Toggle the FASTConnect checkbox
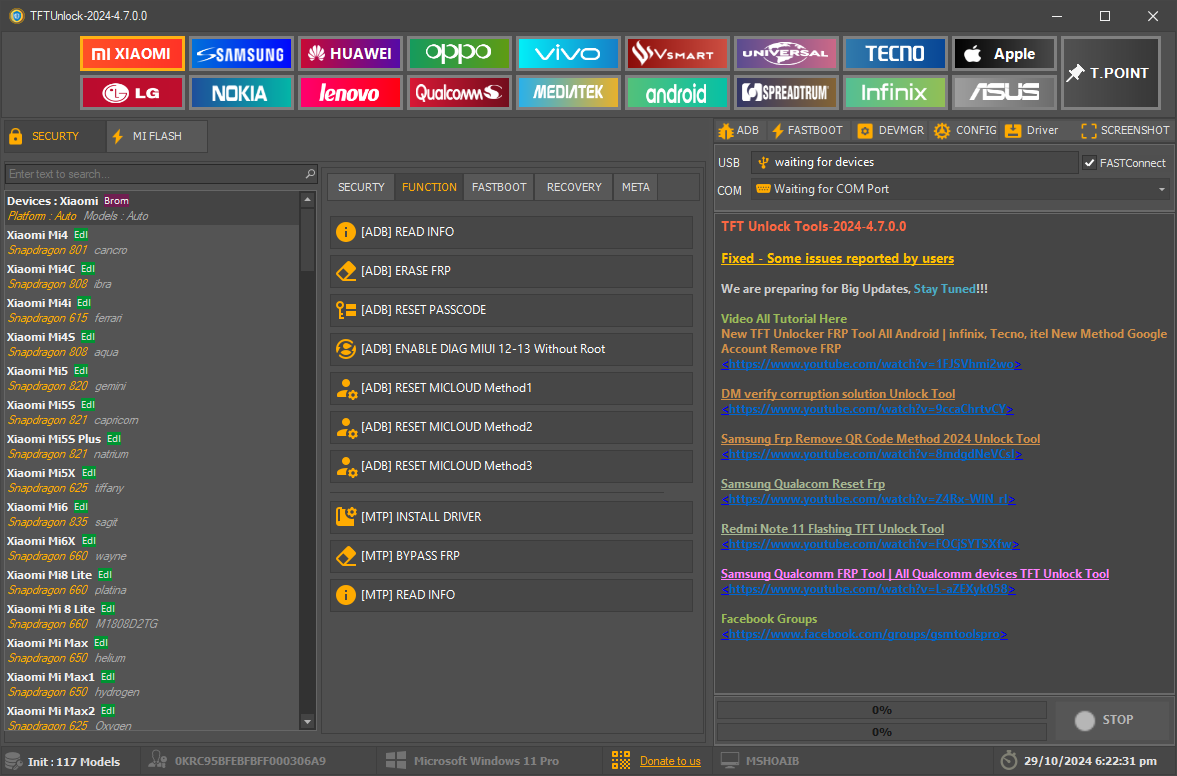The height and width of the screenshot is (776, 1177). pos(1090,163)
